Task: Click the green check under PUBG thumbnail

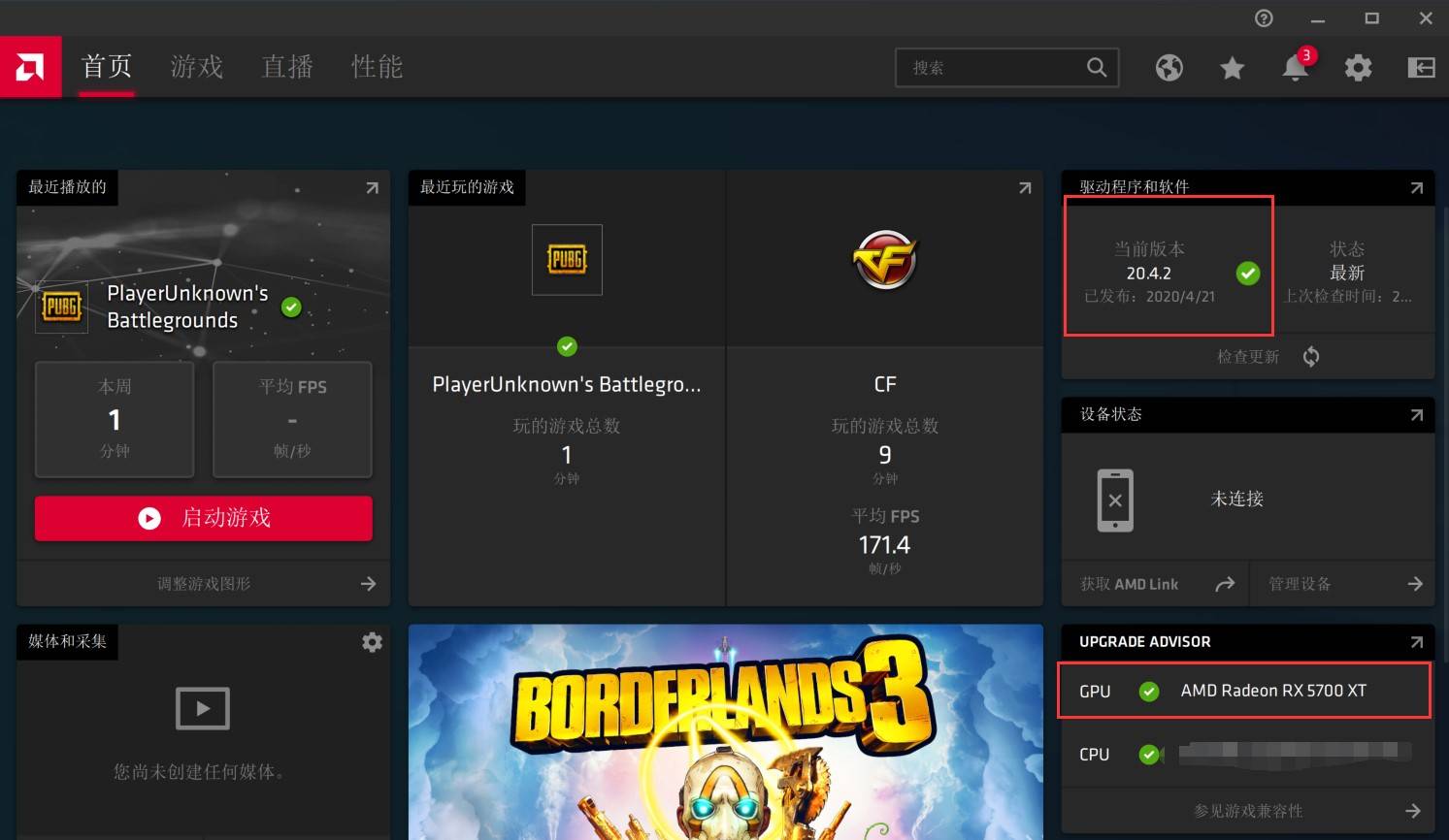Action: click(567, 346)
